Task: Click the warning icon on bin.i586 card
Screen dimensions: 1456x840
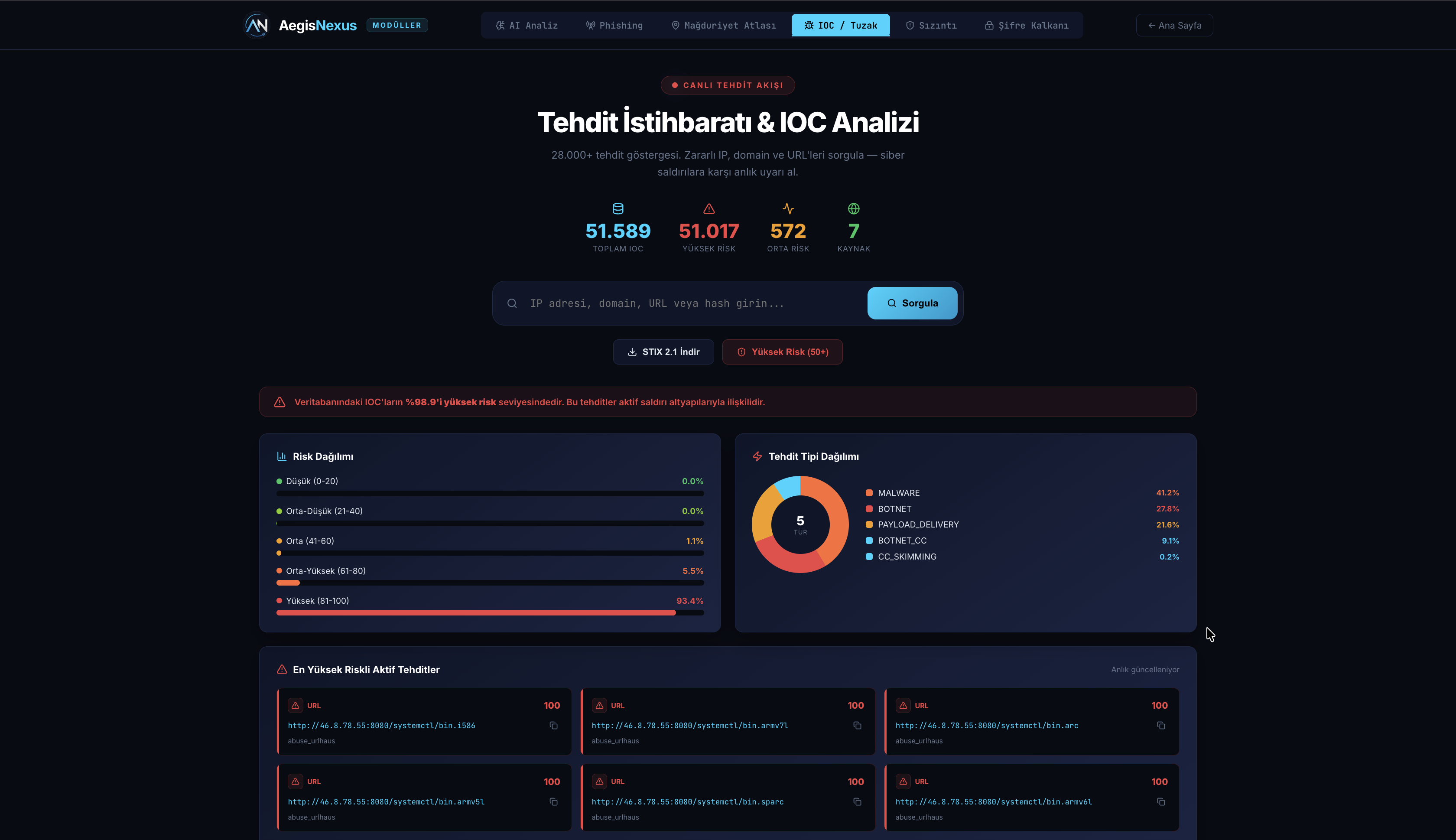Action: (296, 706)
